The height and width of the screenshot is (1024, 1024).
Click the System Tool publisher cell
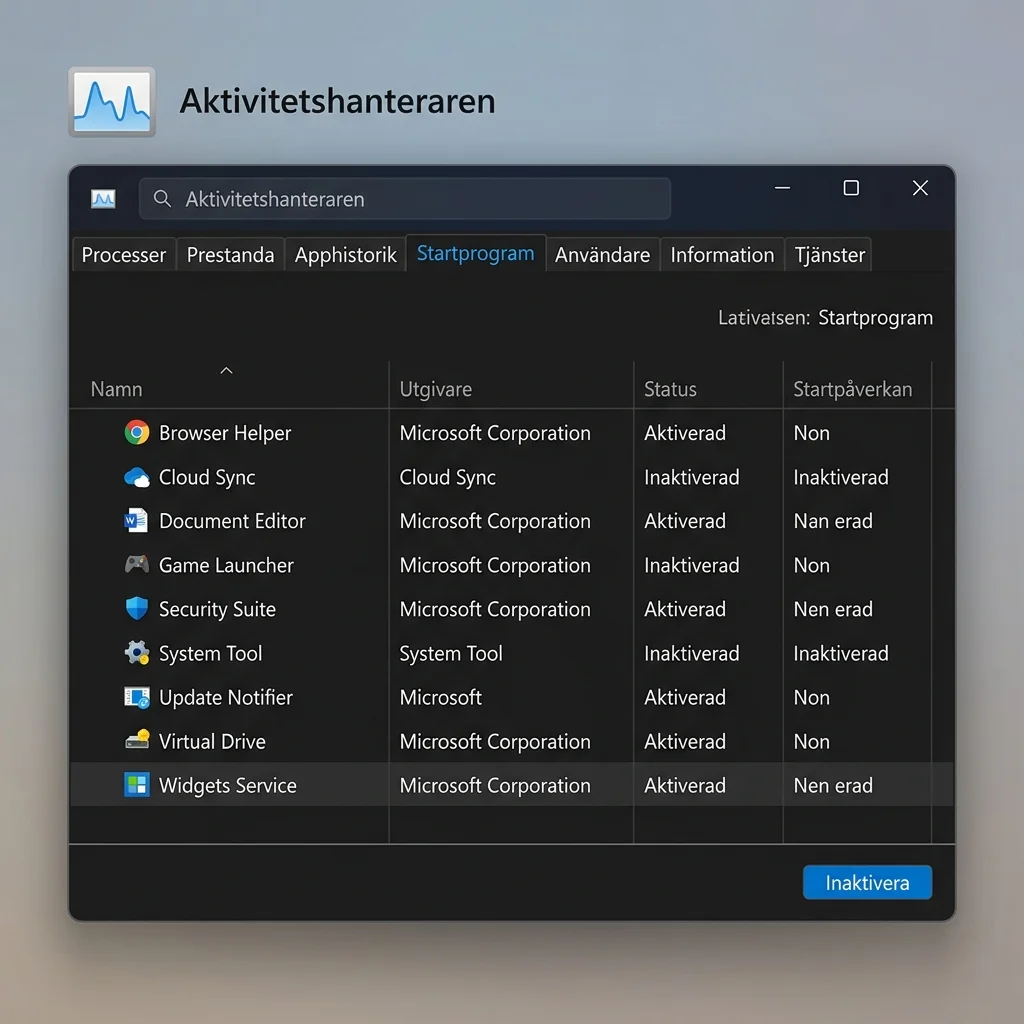click(451, 654)
